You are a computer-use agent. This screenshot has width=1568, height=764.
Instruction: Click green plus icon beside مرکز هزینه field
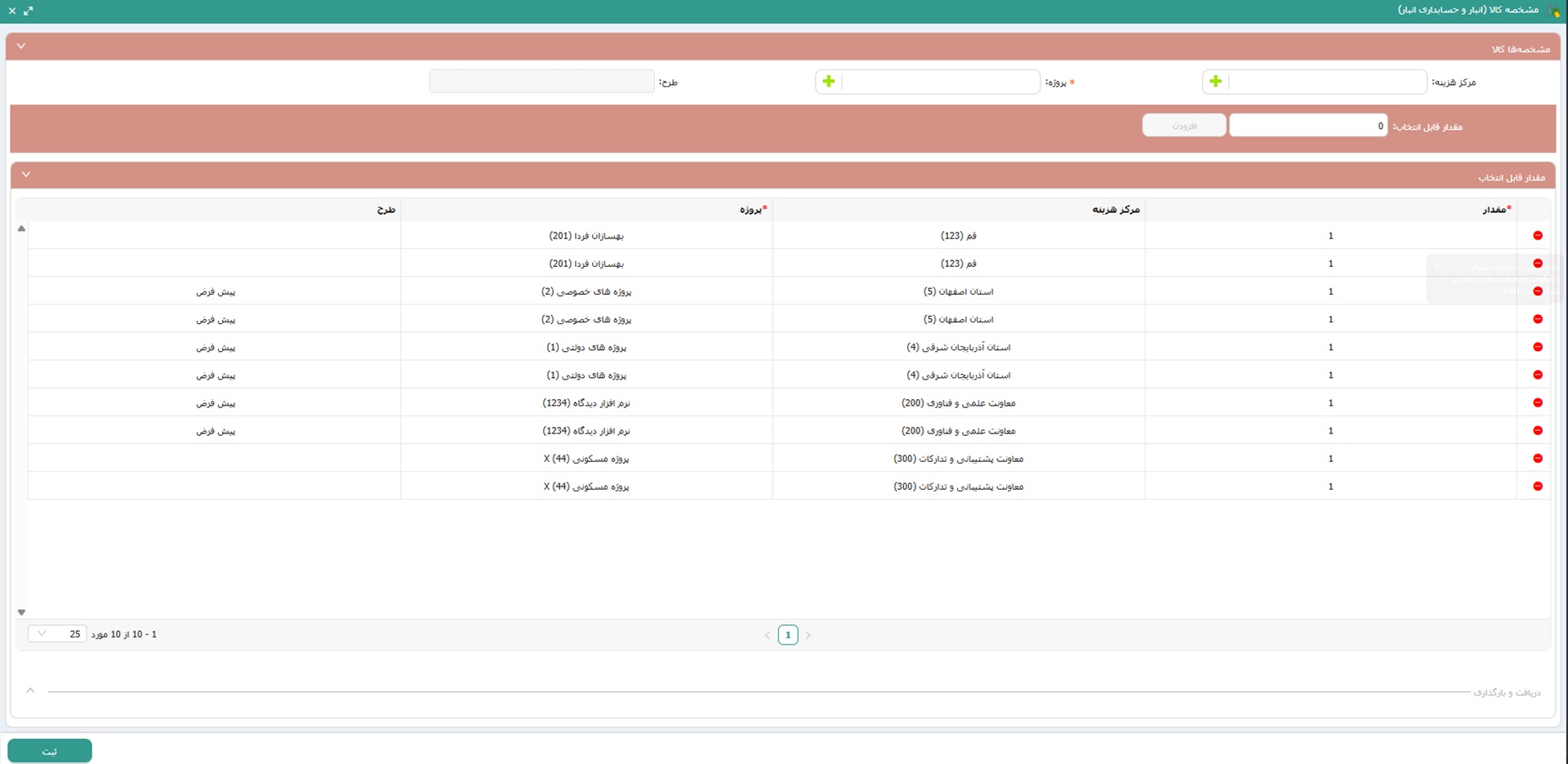[1215, 82]
